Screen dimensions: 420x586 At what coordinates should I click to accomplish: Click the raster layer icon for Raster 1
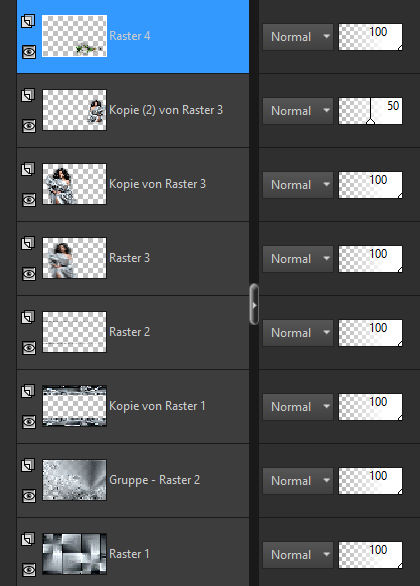pos(28,539)
